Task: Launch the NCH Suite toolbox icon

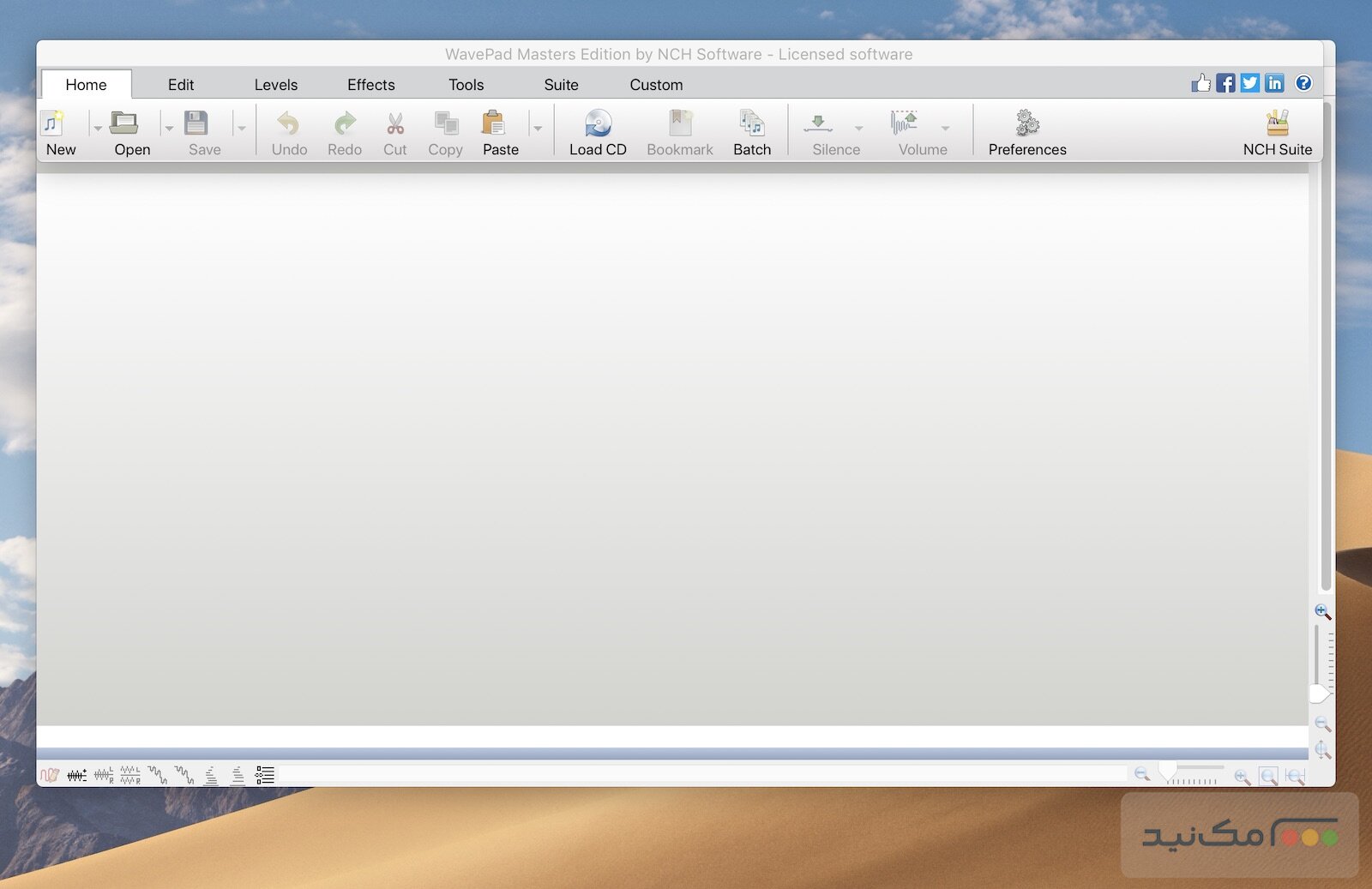Action: 1278,124
